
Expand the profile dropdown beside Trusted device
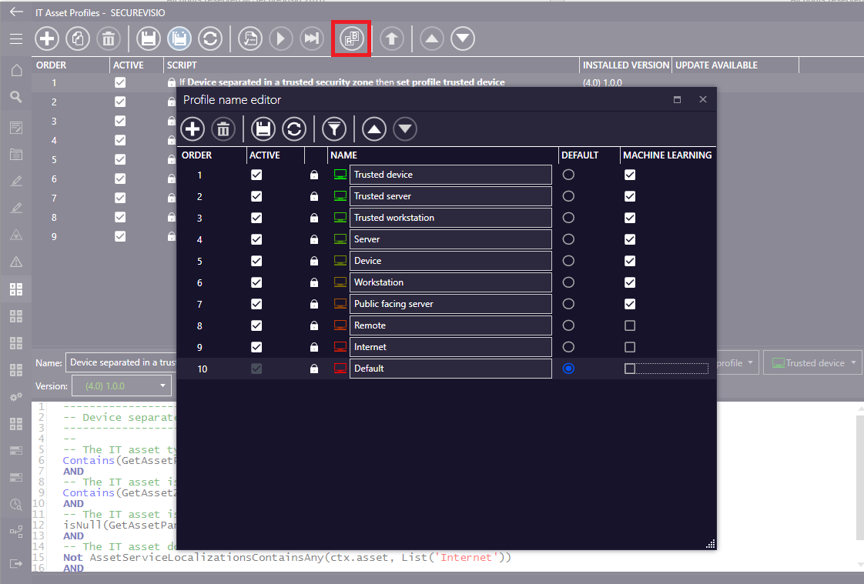coord(737,363)
